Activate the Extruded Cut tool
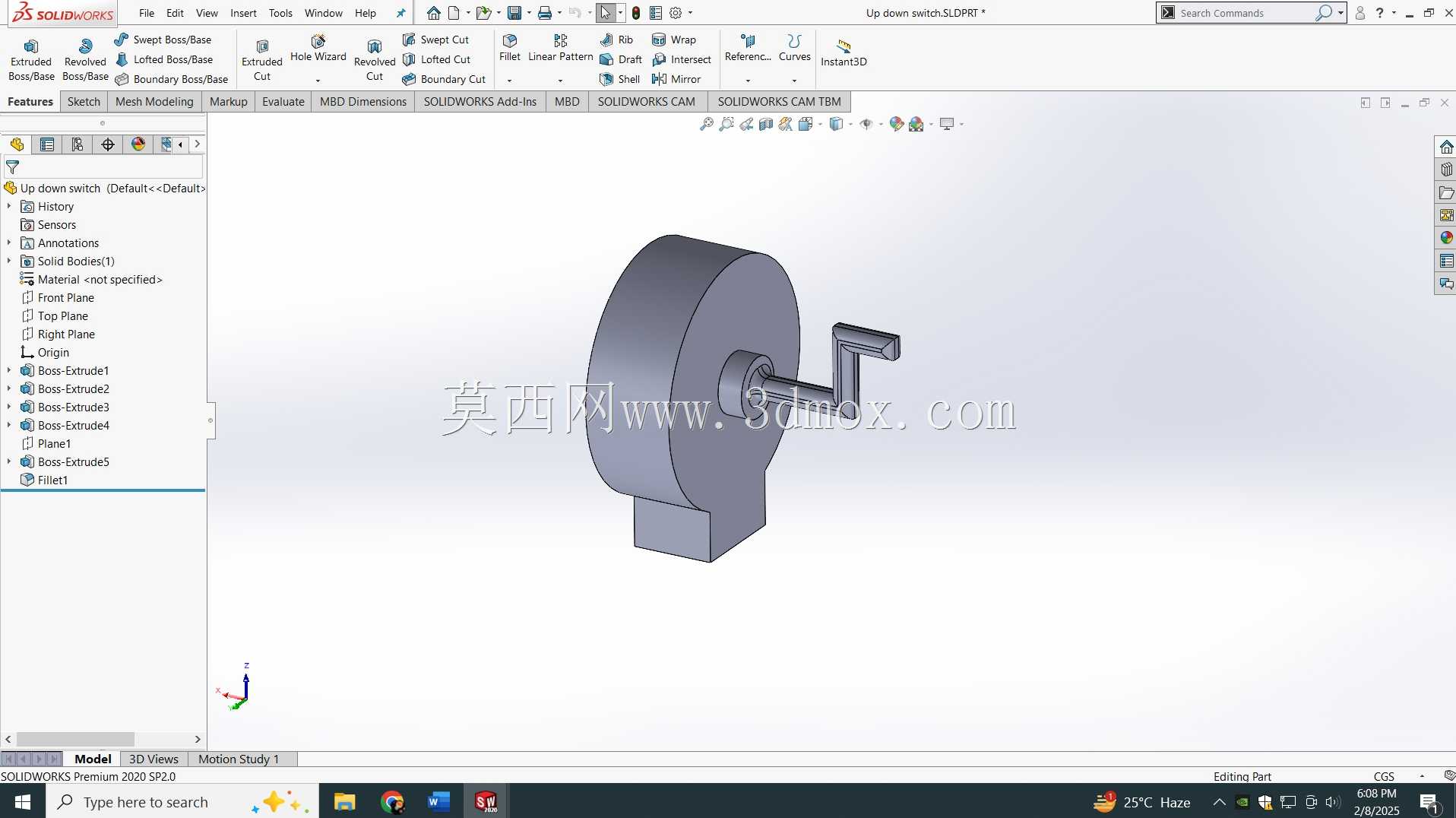 [262, 59]
